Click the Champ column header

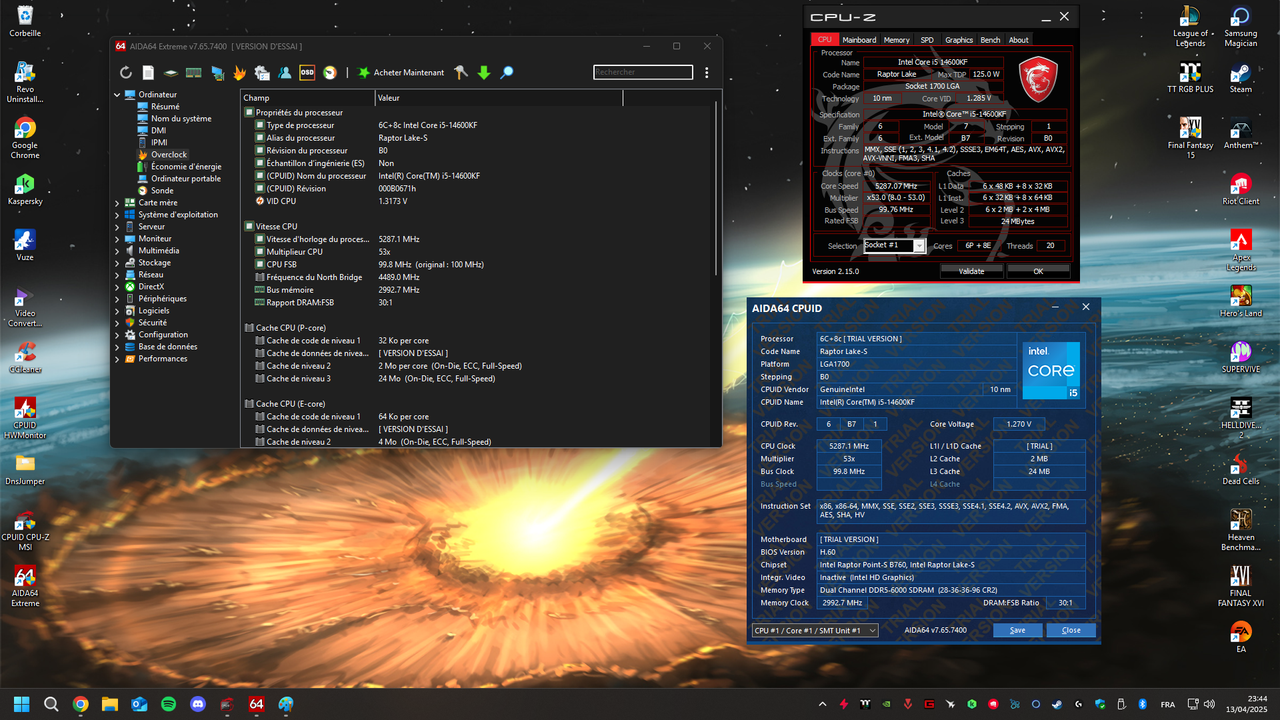point(307,98)
